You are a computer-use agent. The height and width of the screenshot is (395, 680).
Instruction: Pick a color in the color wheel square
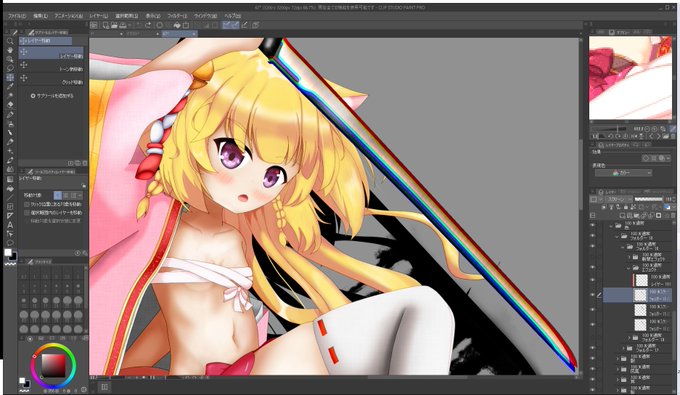(x=53, y=366)
